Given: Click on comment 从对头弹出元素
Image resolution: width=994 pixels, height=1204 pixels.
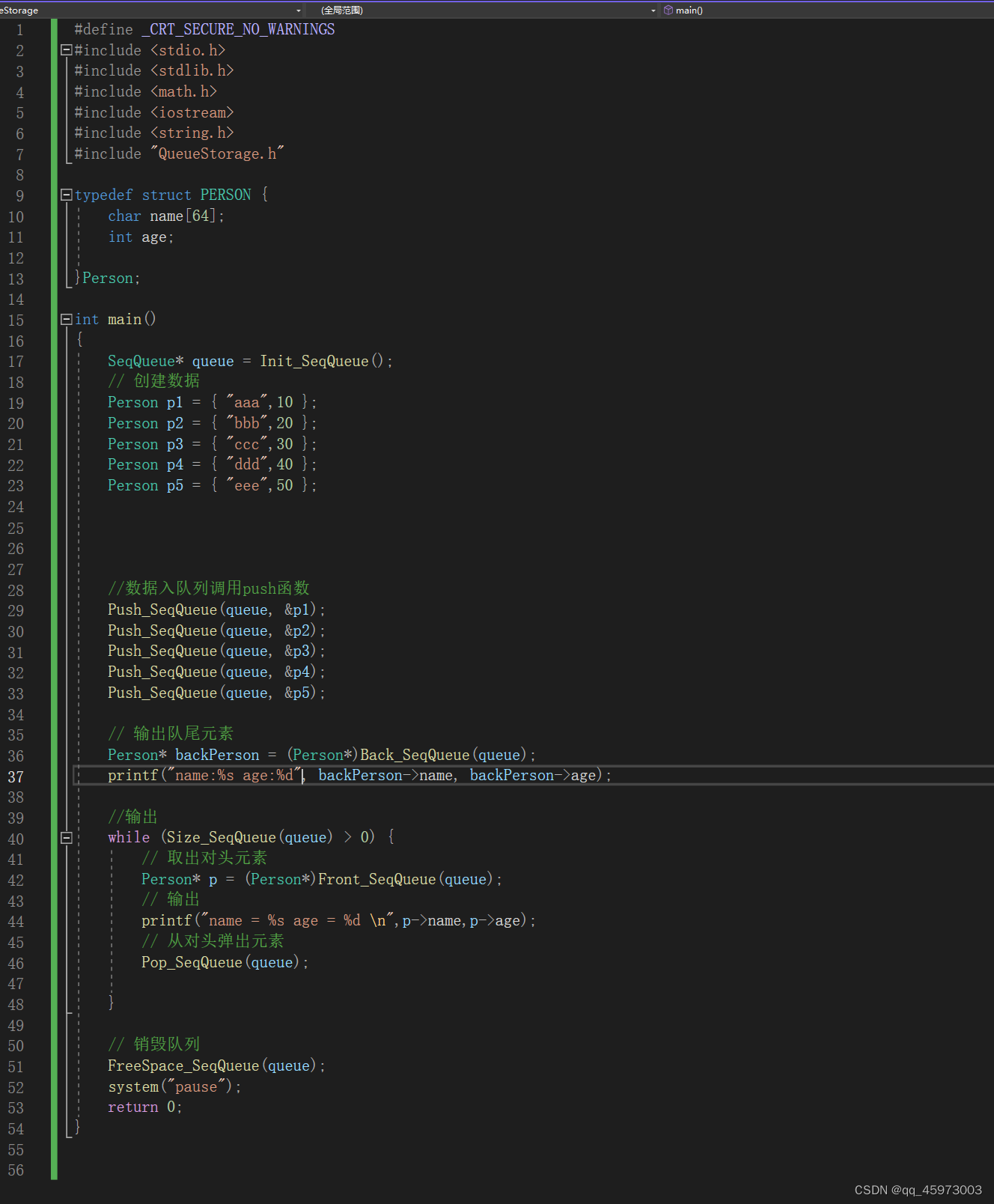Looking at the screenshot, I should (213, 941).
